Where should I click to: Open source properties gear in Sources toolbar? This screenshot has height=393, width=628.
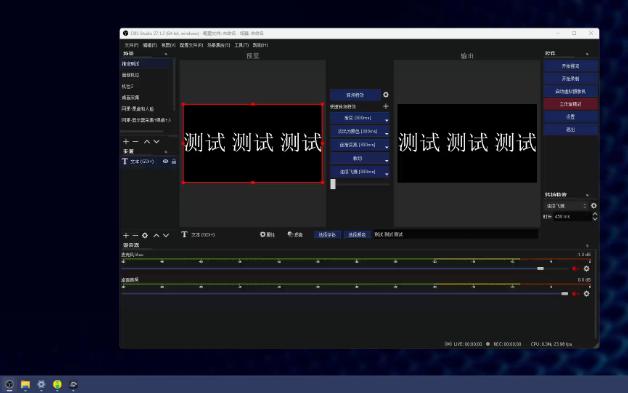145,235
